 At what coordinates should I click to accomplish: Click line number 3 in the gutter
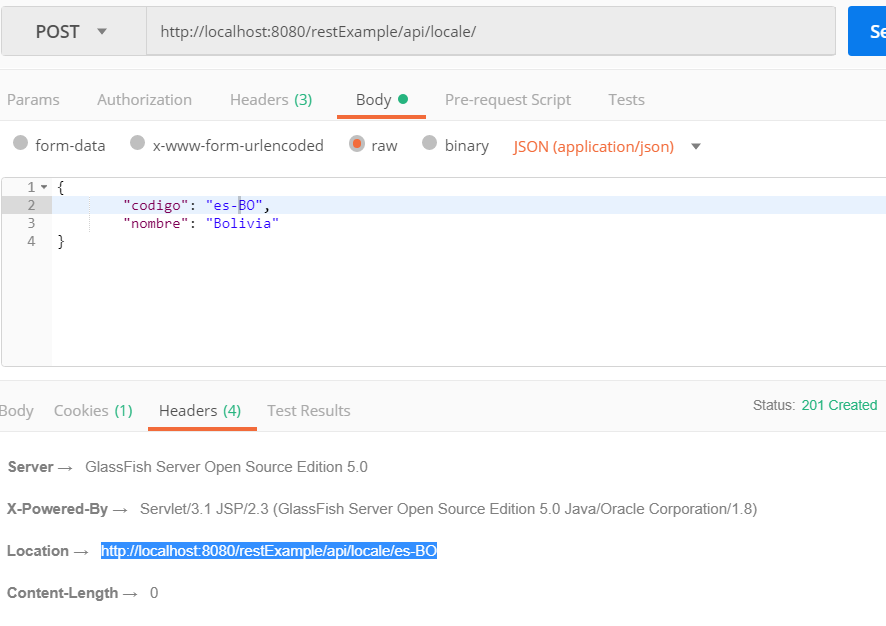click(31, 223)
